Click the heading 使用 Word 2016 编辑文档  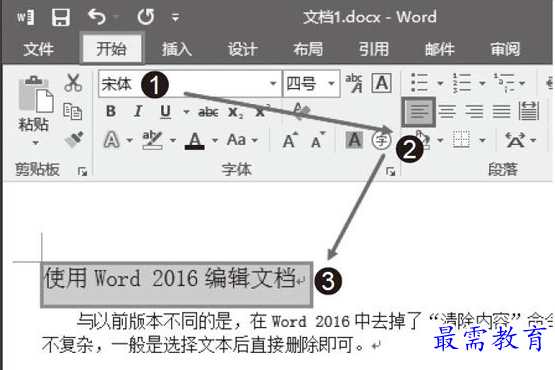click(x=170, y=278)
